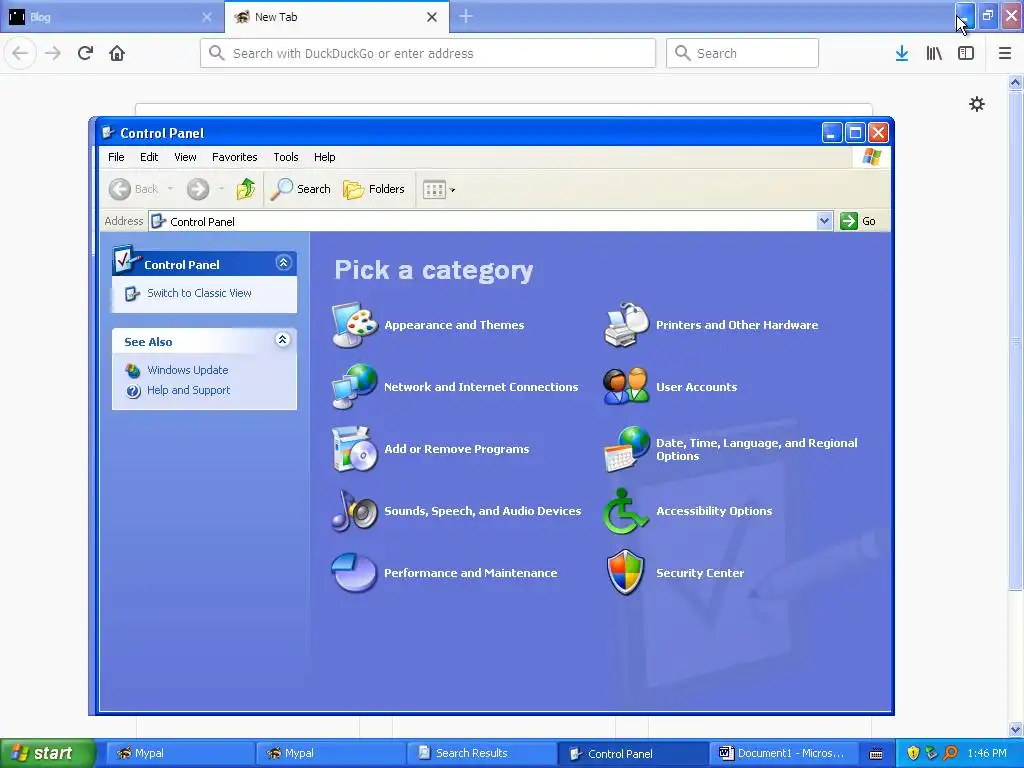Open a new browser tab with plus

(466, 16)
